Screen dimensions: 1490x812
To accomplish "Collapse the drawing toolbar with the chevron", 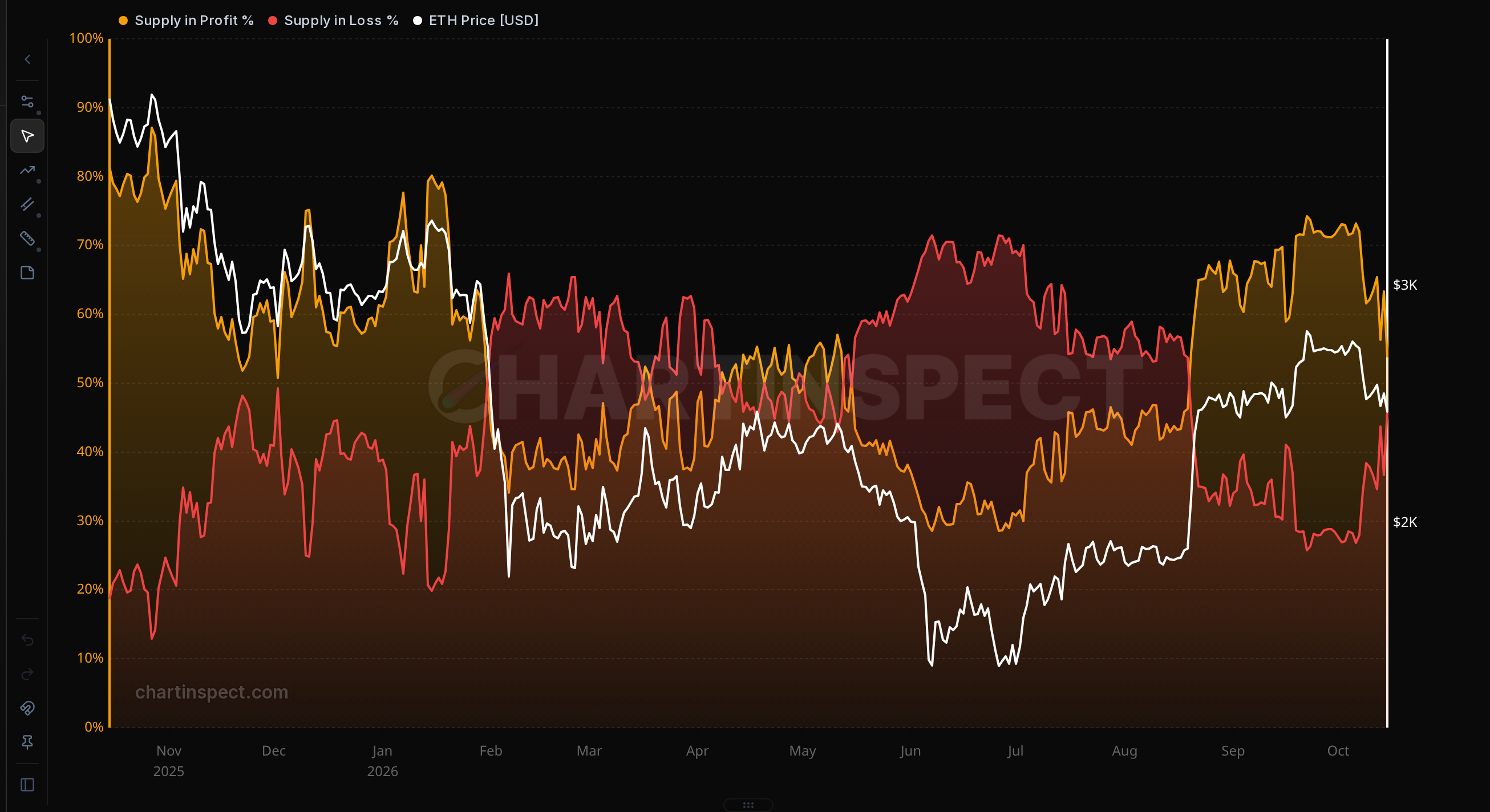I will coord(27,59).
